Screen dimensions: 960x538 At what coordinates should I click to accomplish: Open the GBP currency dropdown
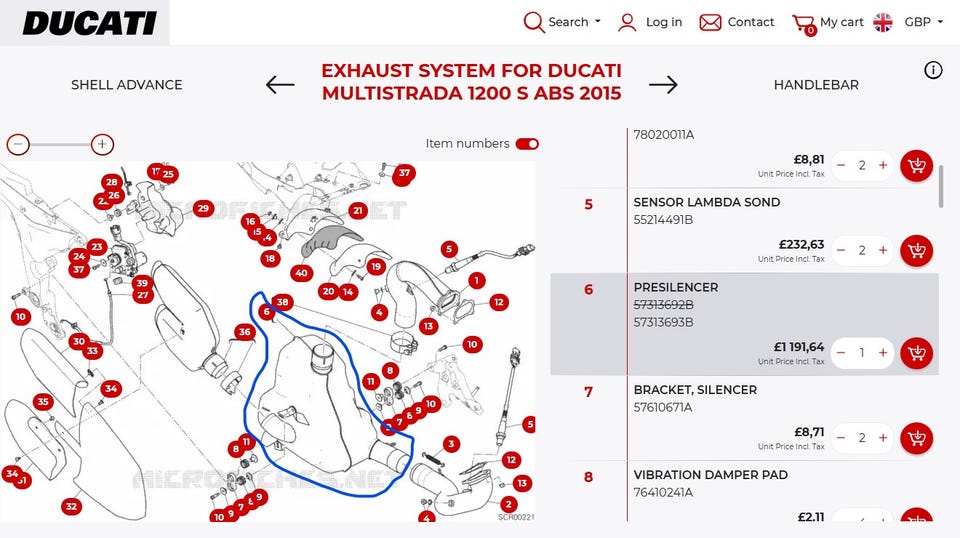tap(923, 22)
